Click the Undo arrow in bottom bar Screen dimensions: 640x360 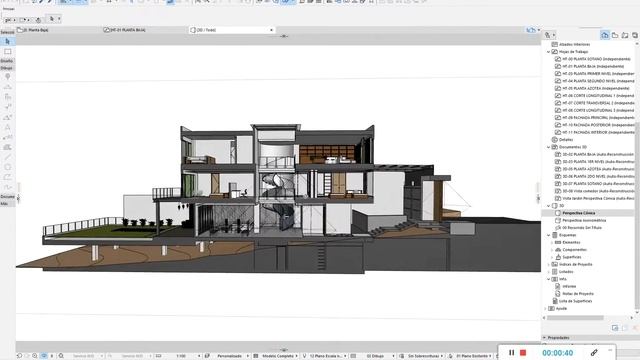(19, 356)
